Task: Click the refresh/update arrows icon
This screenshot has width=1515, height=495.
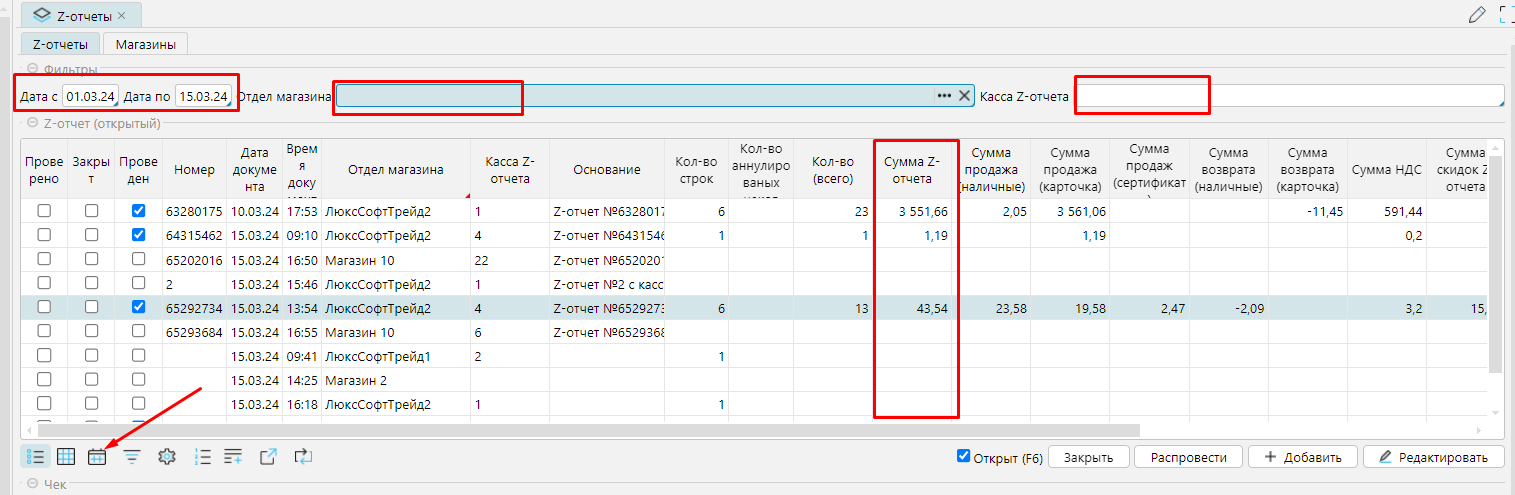Action: click(303, 457)
